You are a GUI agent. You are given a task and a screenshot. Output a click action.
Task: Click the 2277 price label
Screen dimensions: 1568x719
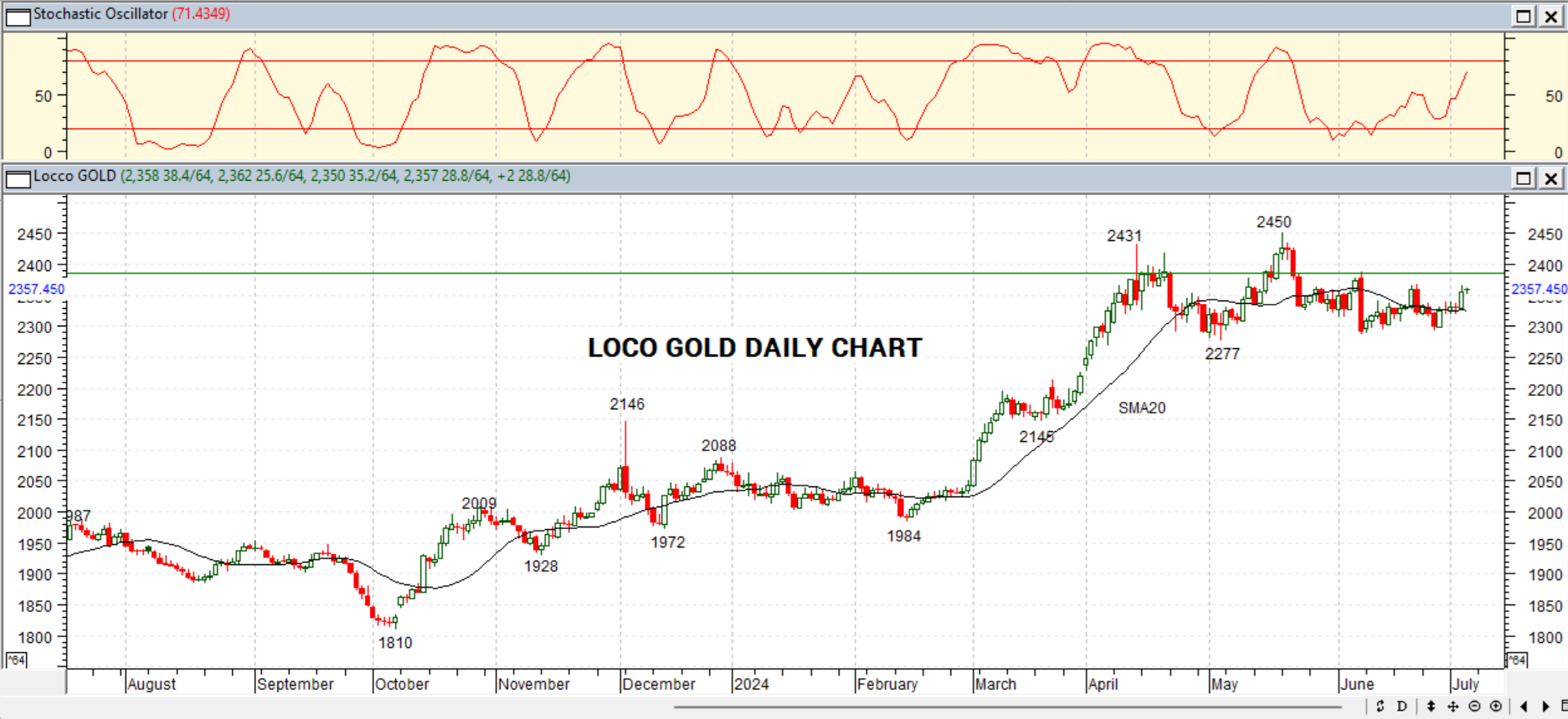1222,354
